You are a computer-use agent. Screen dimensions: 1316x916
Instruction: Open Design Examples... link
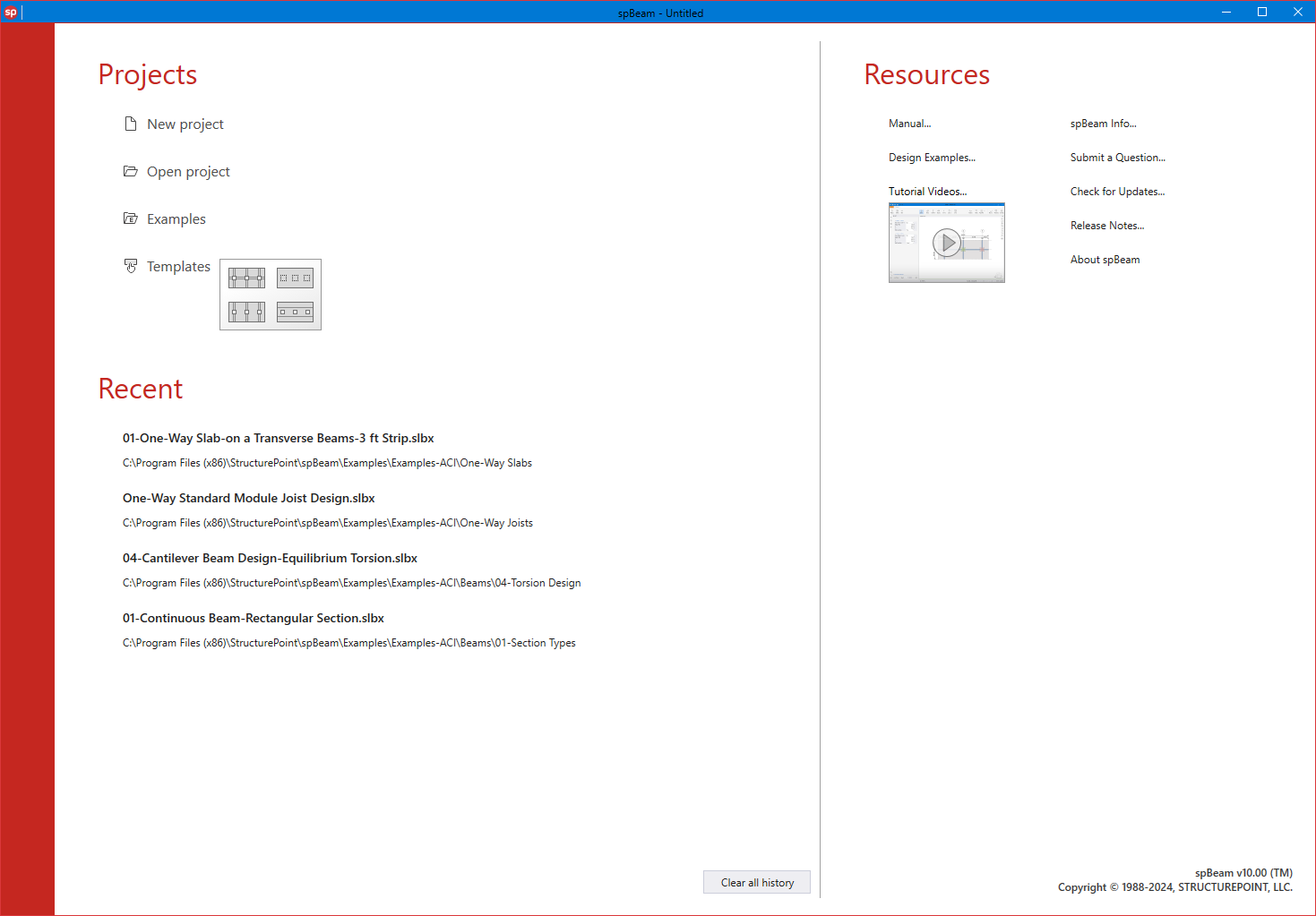click(x=932, y=158)
